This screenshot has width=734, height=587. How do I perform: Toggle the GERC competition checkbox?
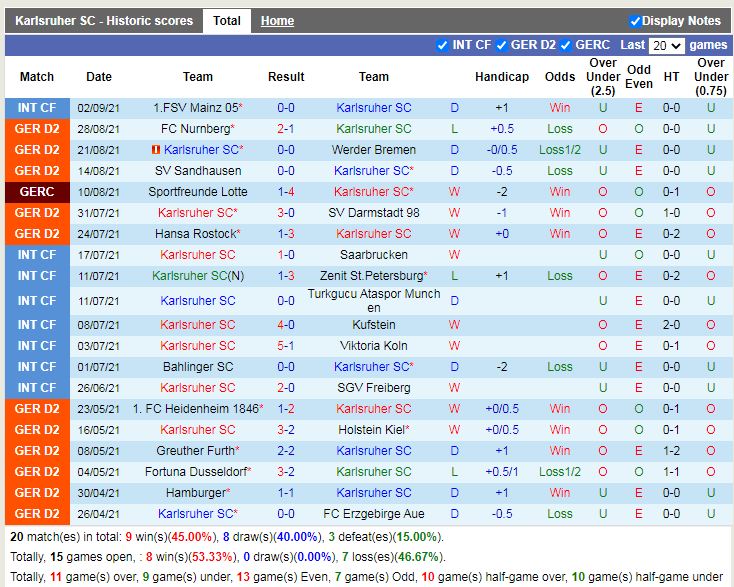566,45
